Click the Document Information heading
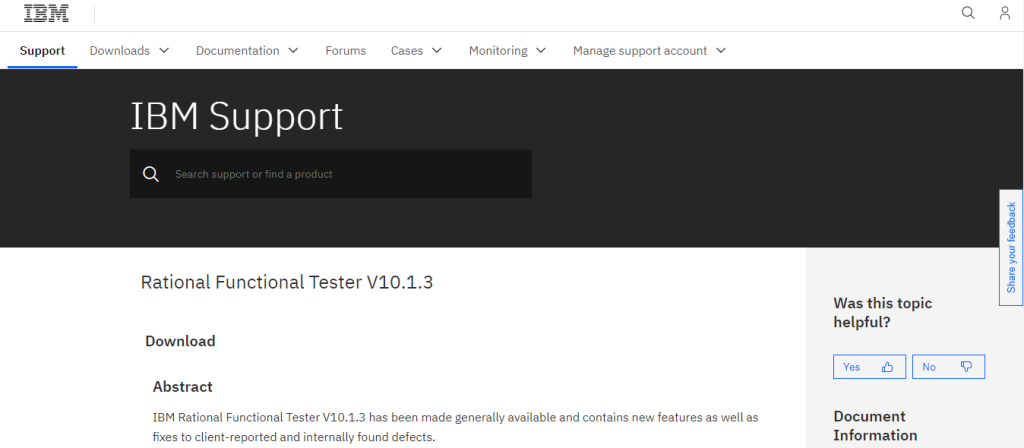1024x448 pixels. pos(875,426)
